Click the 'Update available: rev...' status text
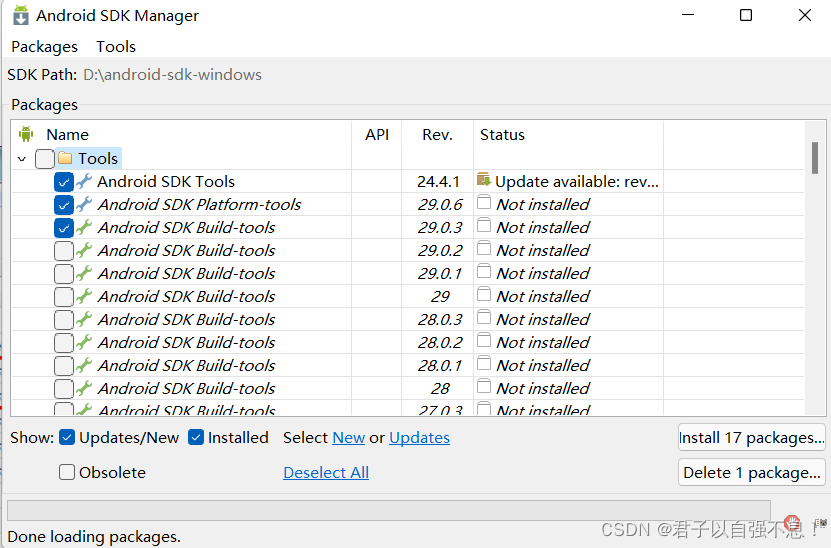This screenshot has width=831, height=548. 577,182
